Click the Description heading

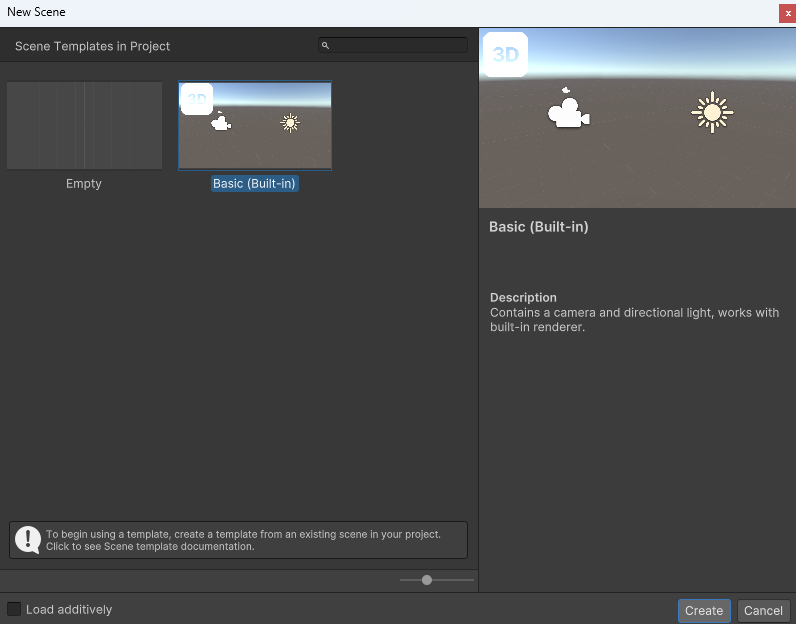(523, 298)
